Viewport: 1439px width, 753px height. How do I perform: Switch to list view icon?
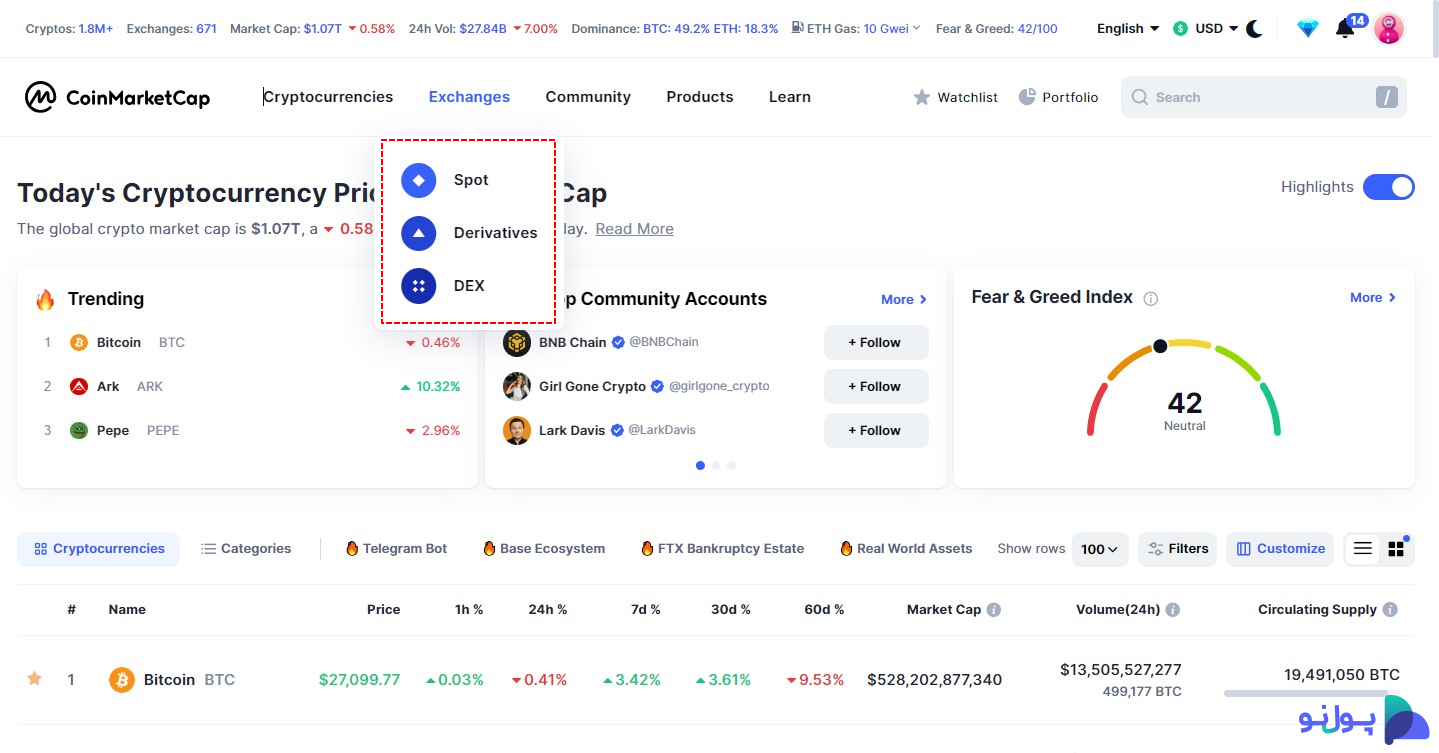click(x=1363, y=549)
